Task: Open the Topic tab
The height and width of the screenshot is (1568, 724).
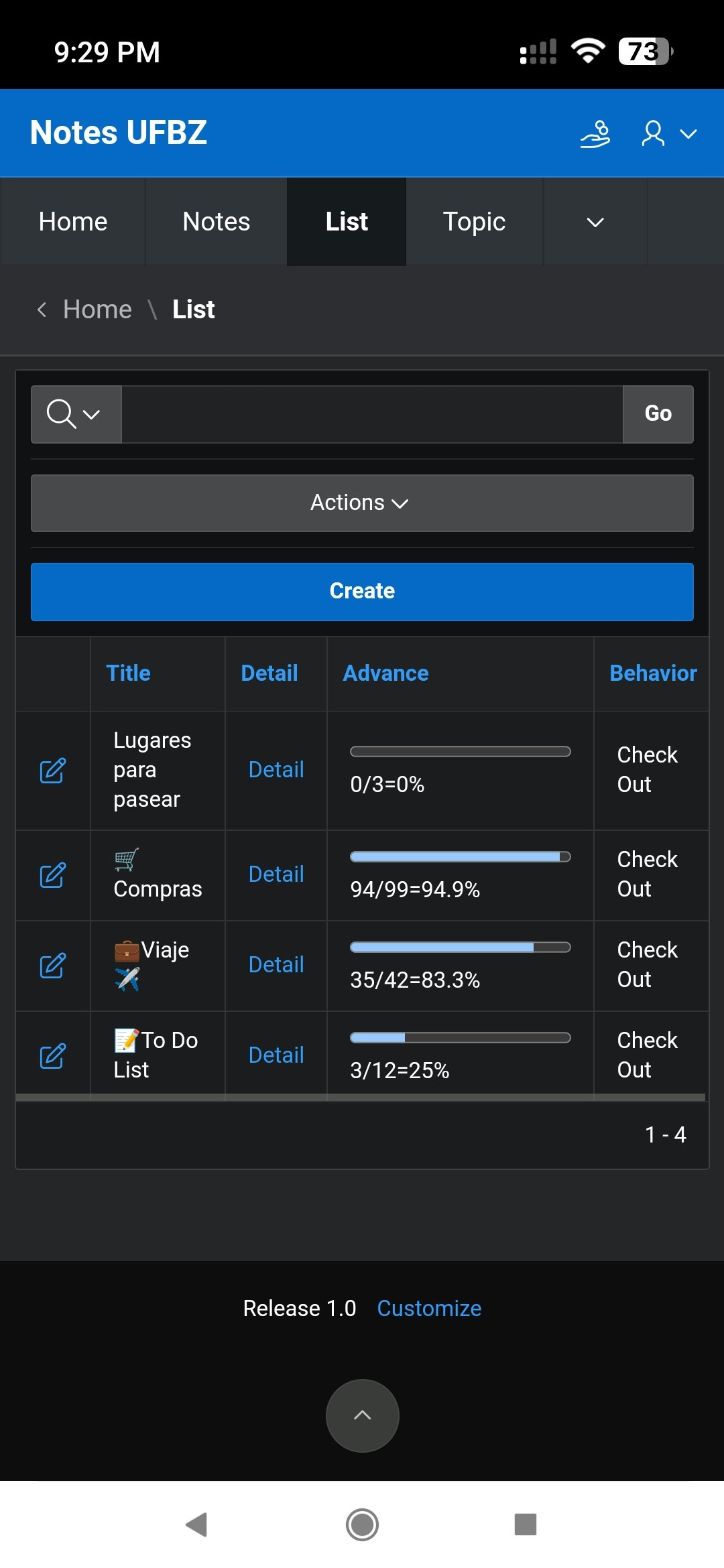Action: [474, 222]
